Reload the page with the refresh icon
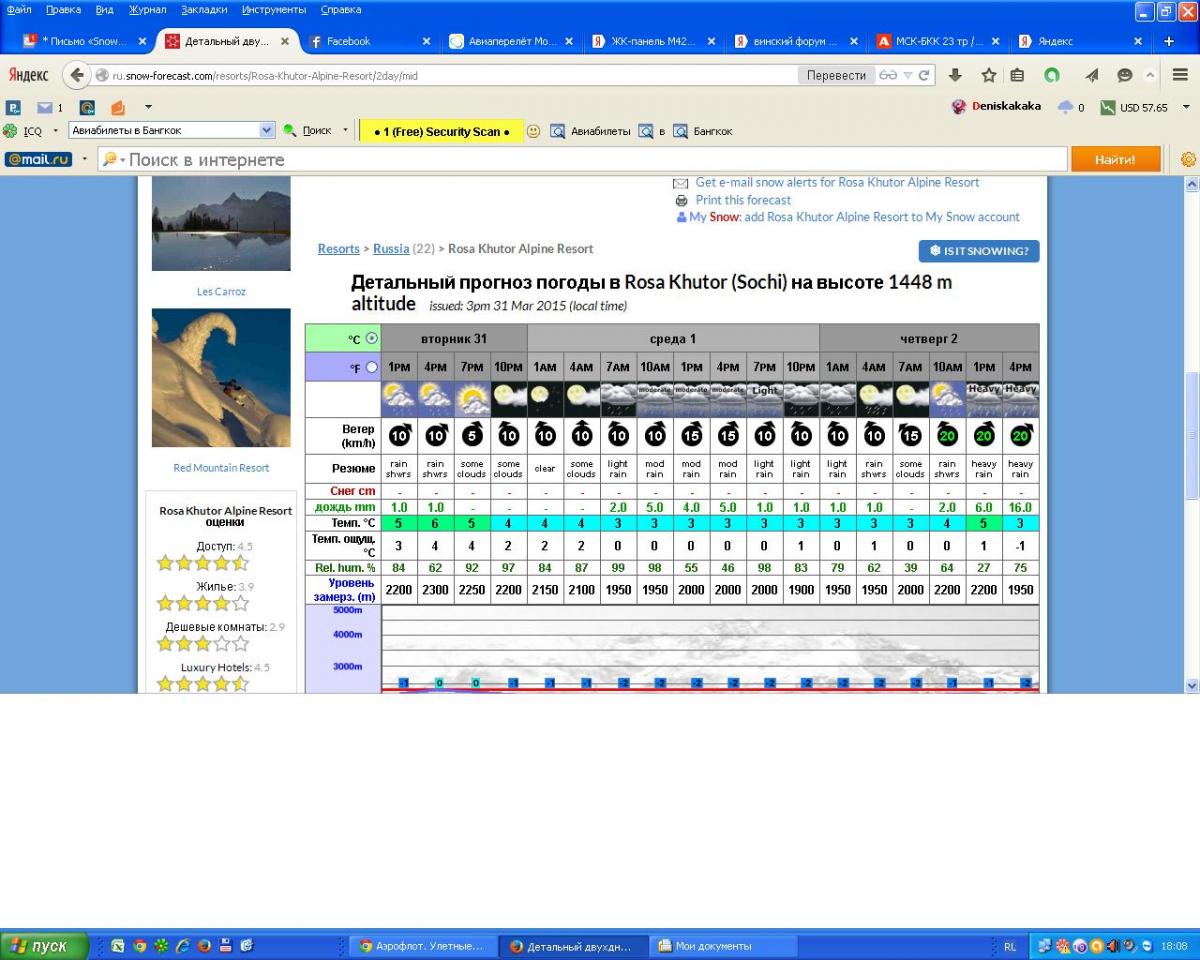Image resolution: width=1200 pixels, height=960 pixels. (924, 75)
